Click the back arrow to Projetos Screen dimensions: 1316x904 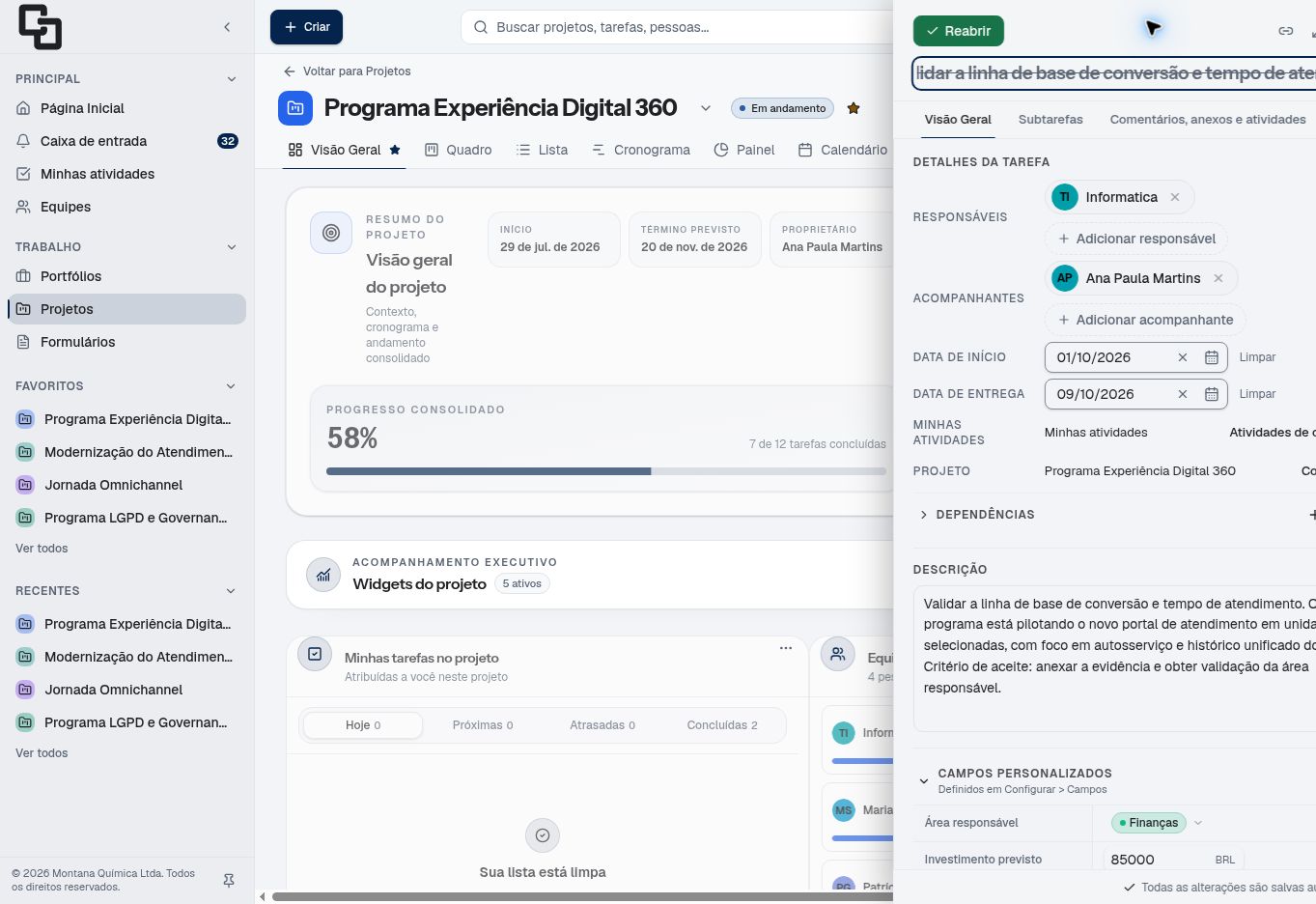(x=290, y=71)
